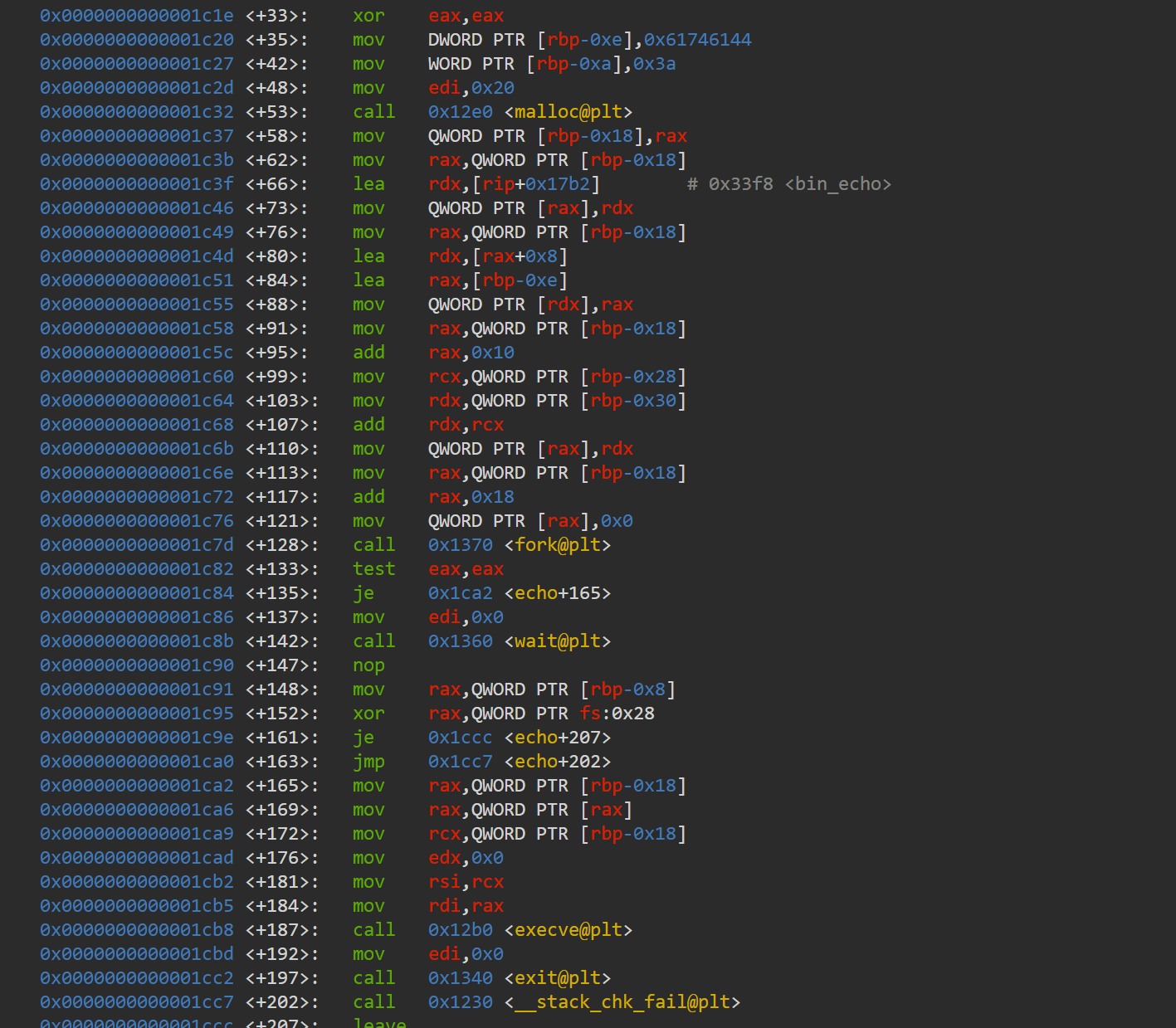Click jump target <echo+207>
This screenshot has height=1028, width=1176.
(558, 738)
